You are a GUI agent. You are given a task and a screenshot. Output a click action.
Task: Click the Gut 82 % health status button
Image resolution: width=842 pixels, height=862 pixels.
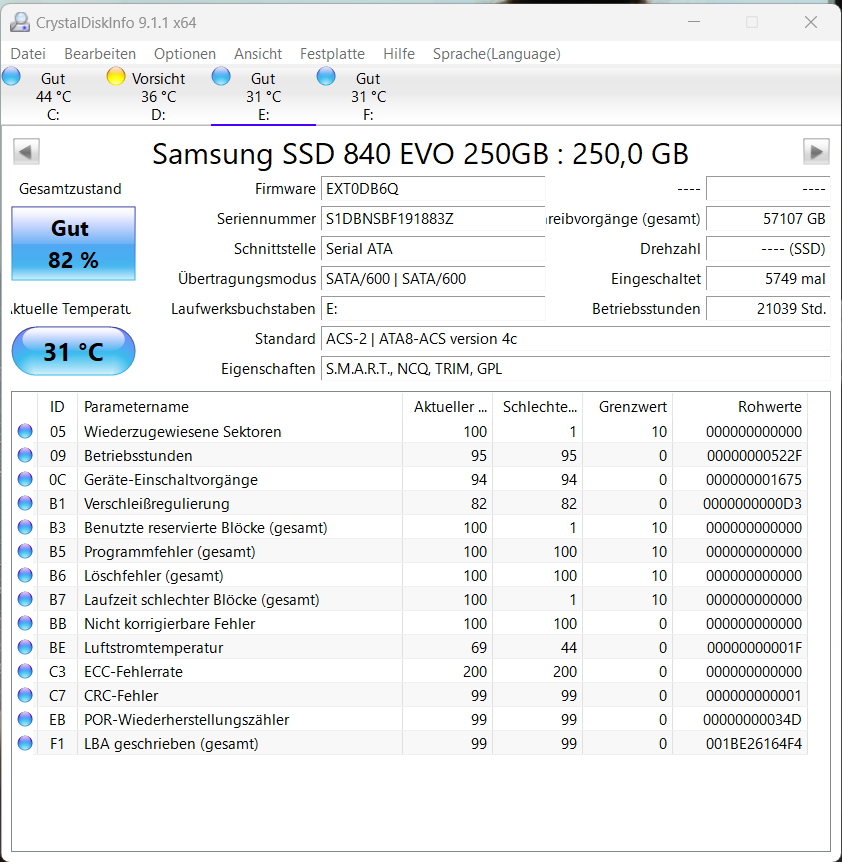(74, 244)
